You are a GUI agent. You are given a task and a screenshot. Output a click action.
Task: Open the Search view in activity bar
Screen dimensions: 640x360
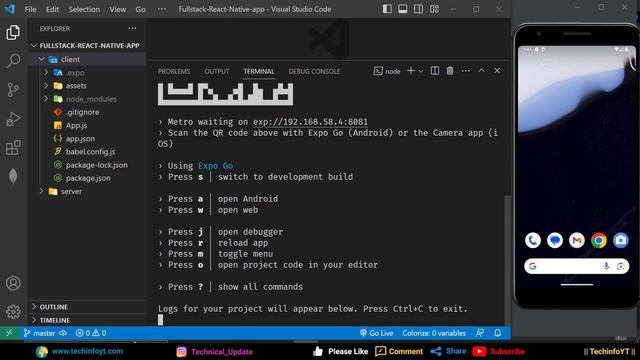[x=13, y=61]
